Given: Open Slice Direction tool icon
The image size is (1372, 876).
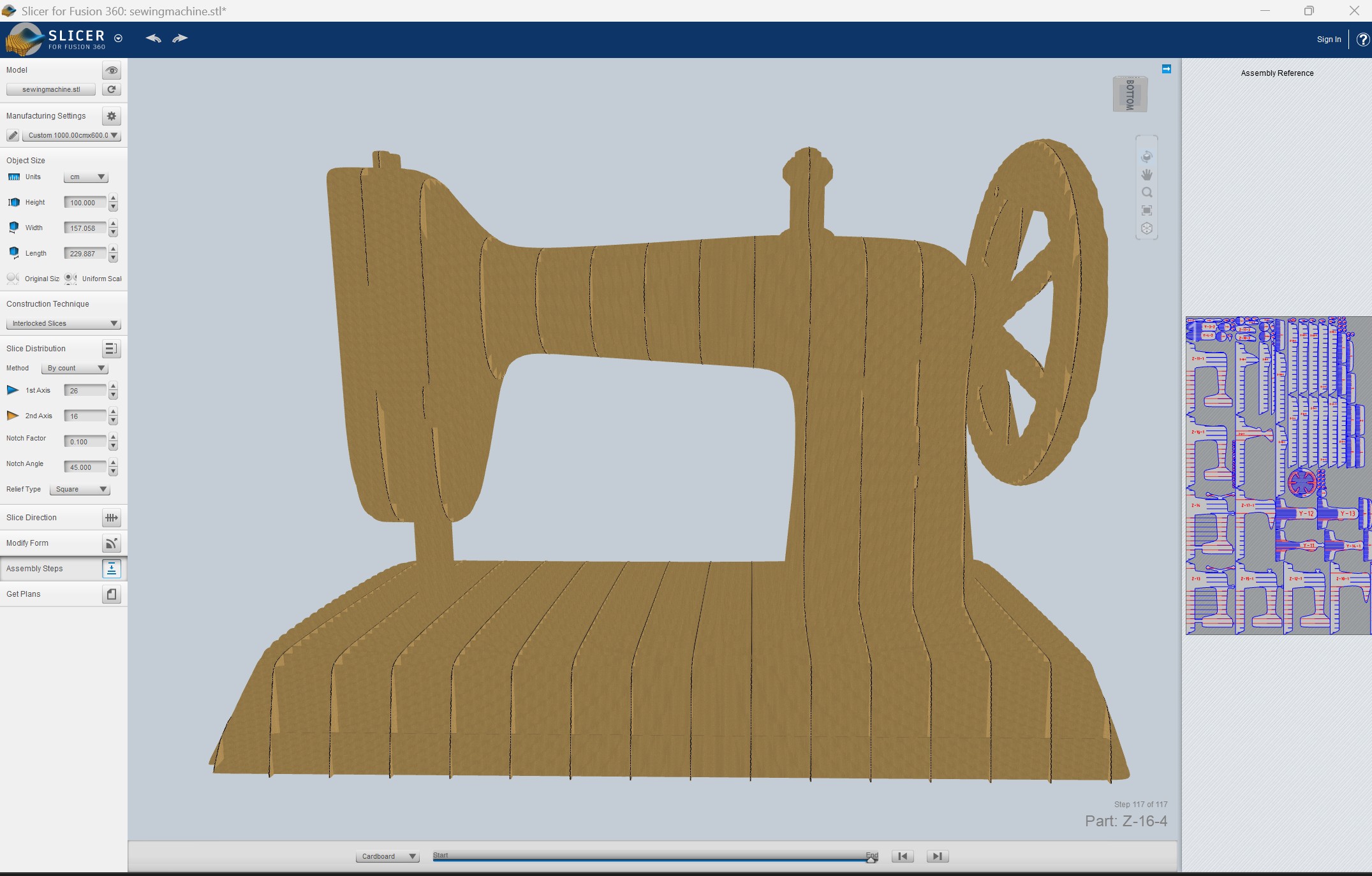Looking at the screenshot, I should pos(112,518).
